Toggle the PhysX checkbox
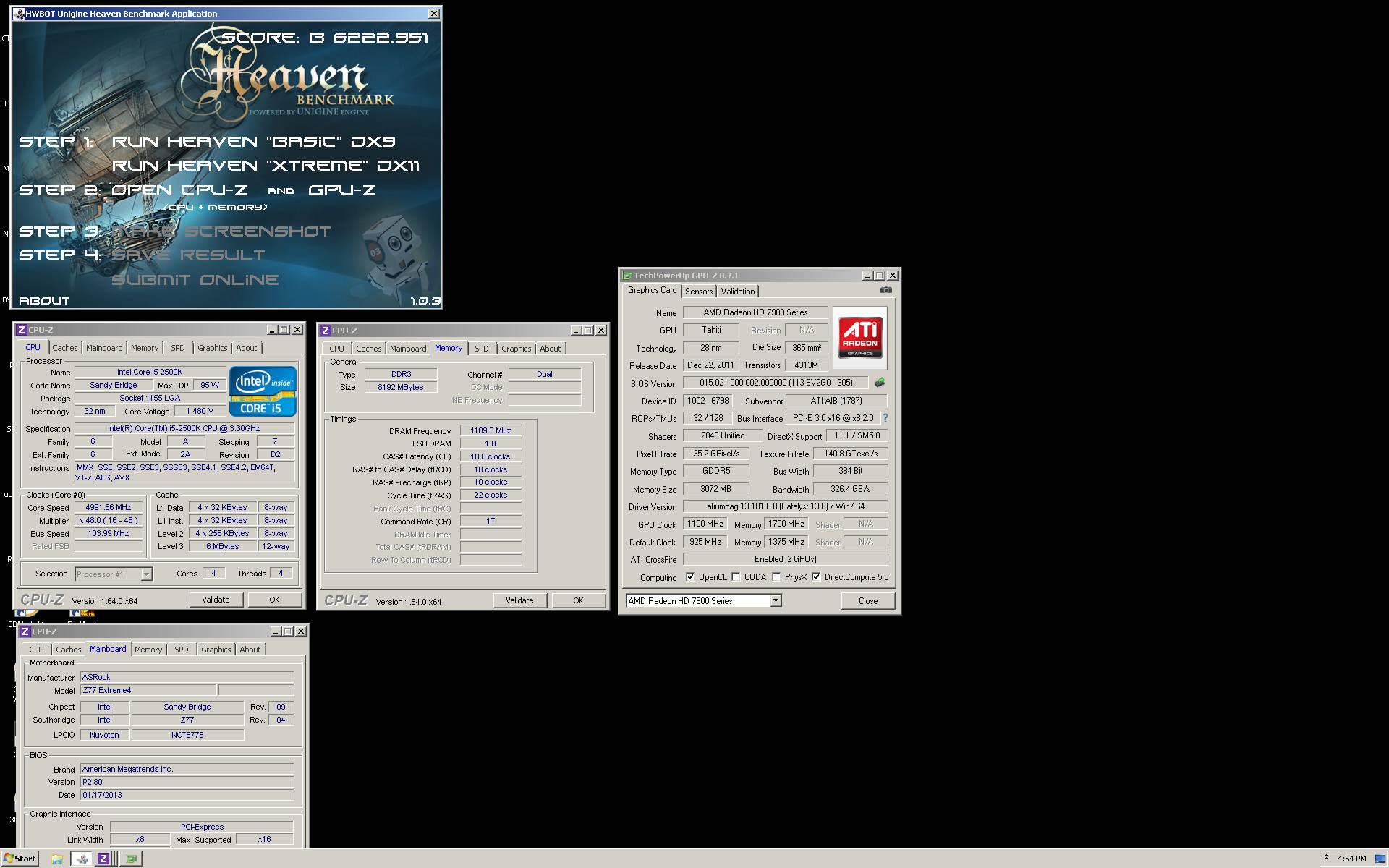The height and width of the screenshot is (868, 1389). 776,577
